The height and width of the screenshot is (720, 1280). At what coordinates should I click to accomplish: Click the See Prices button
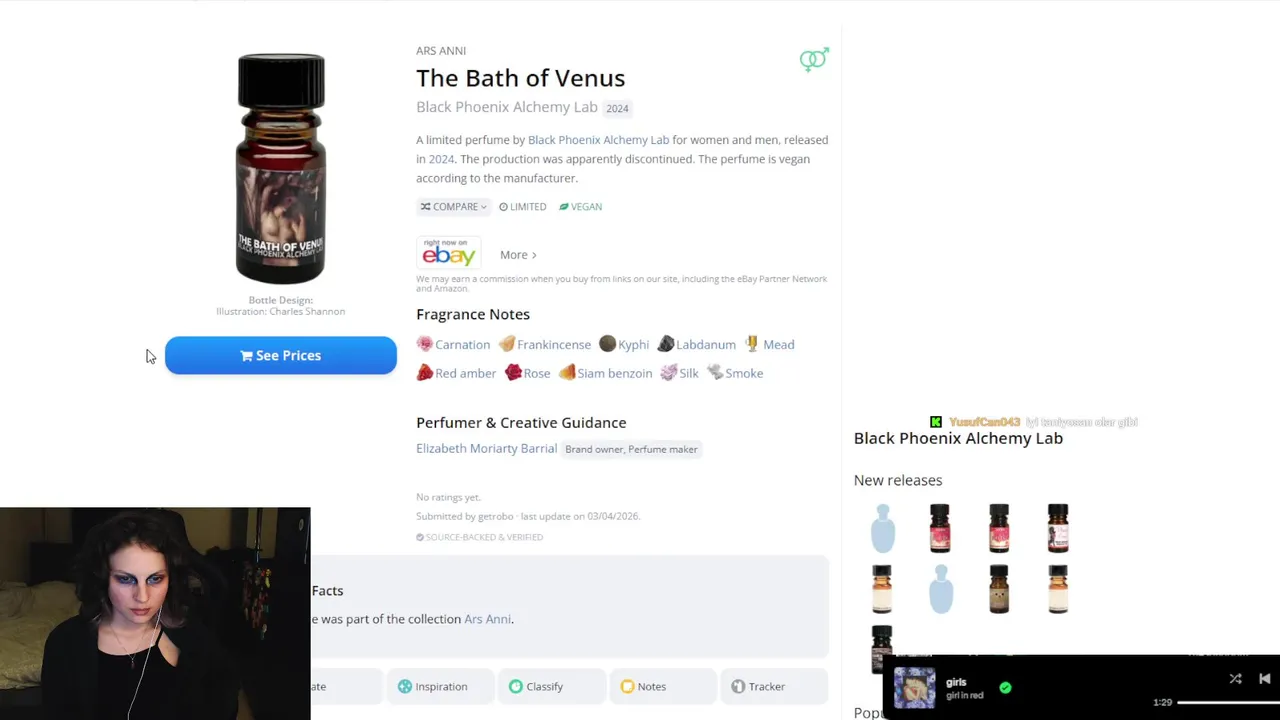point(281,355)
